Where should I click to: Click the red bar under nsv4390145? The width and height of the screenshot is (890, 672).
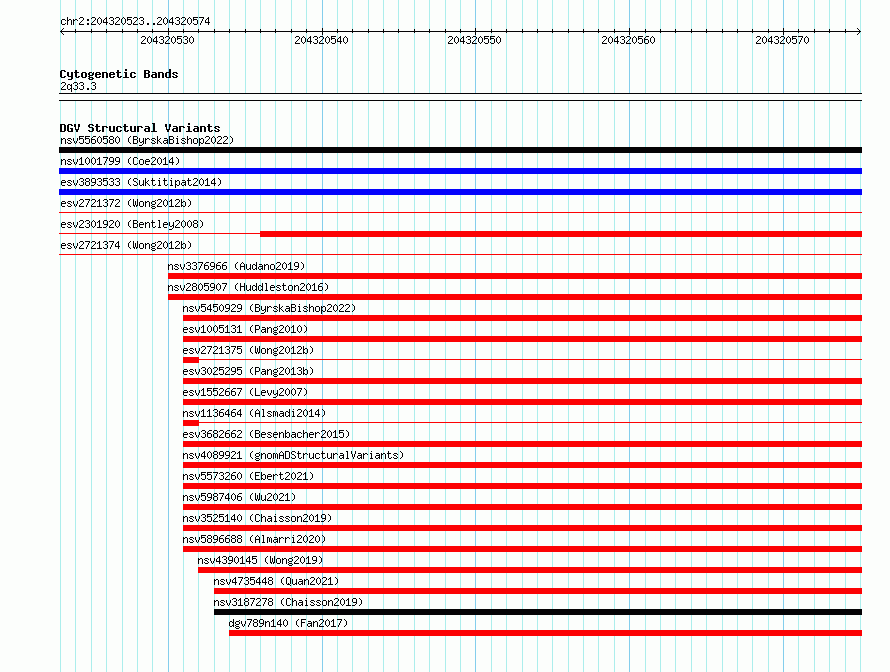pyautogui.click(x=530, y=570)
